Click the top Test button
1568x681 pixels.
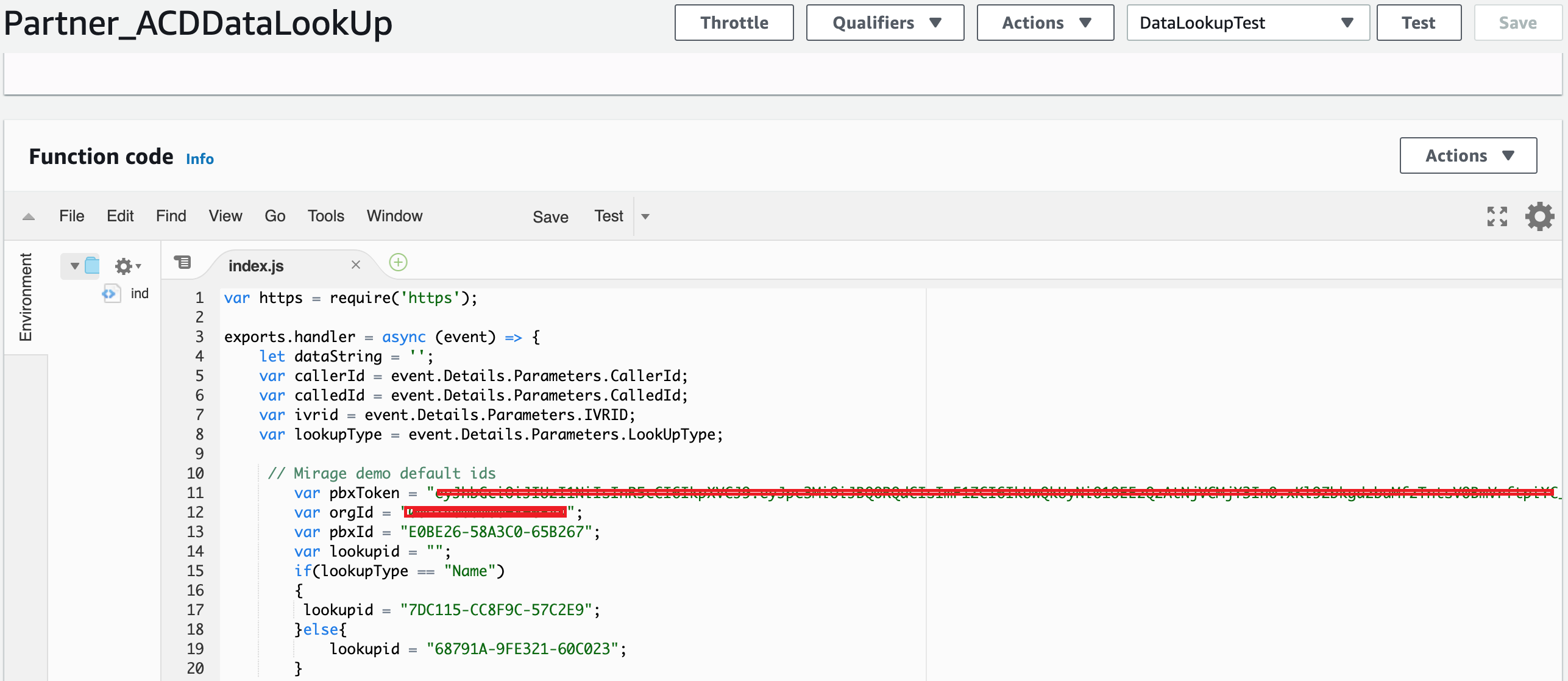(x=1419, y=23)
